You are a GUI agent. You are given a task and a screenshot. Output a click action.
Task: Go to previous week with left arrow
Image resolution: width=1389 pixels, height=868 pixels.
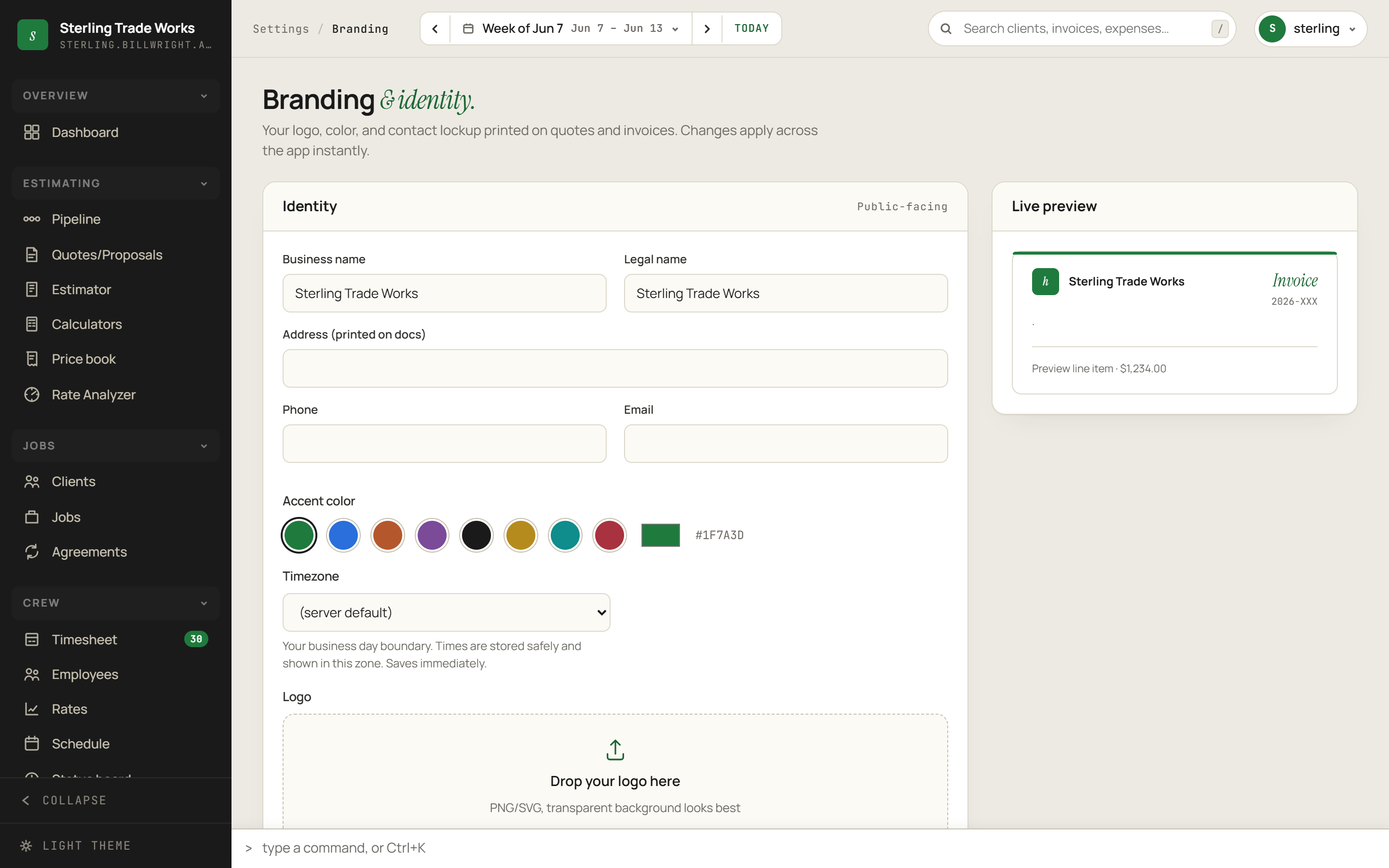click(435, 29)
